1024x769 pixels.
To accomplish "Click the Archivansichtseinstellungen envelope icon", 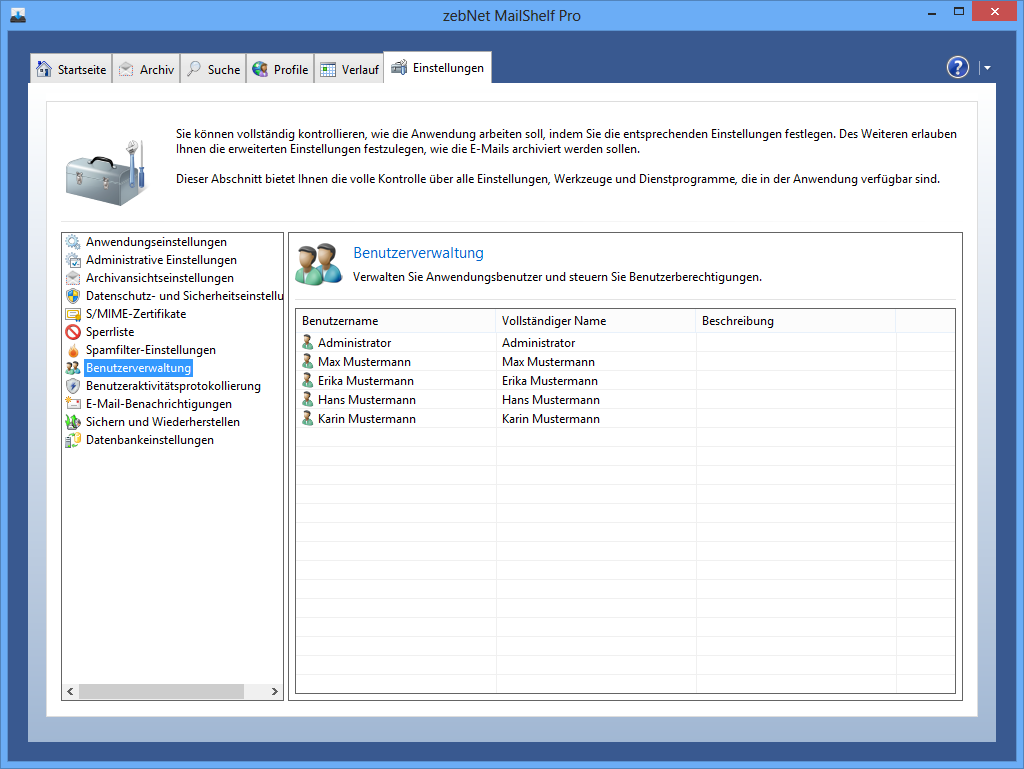I will pyautogui.click(x=73, y=278).
